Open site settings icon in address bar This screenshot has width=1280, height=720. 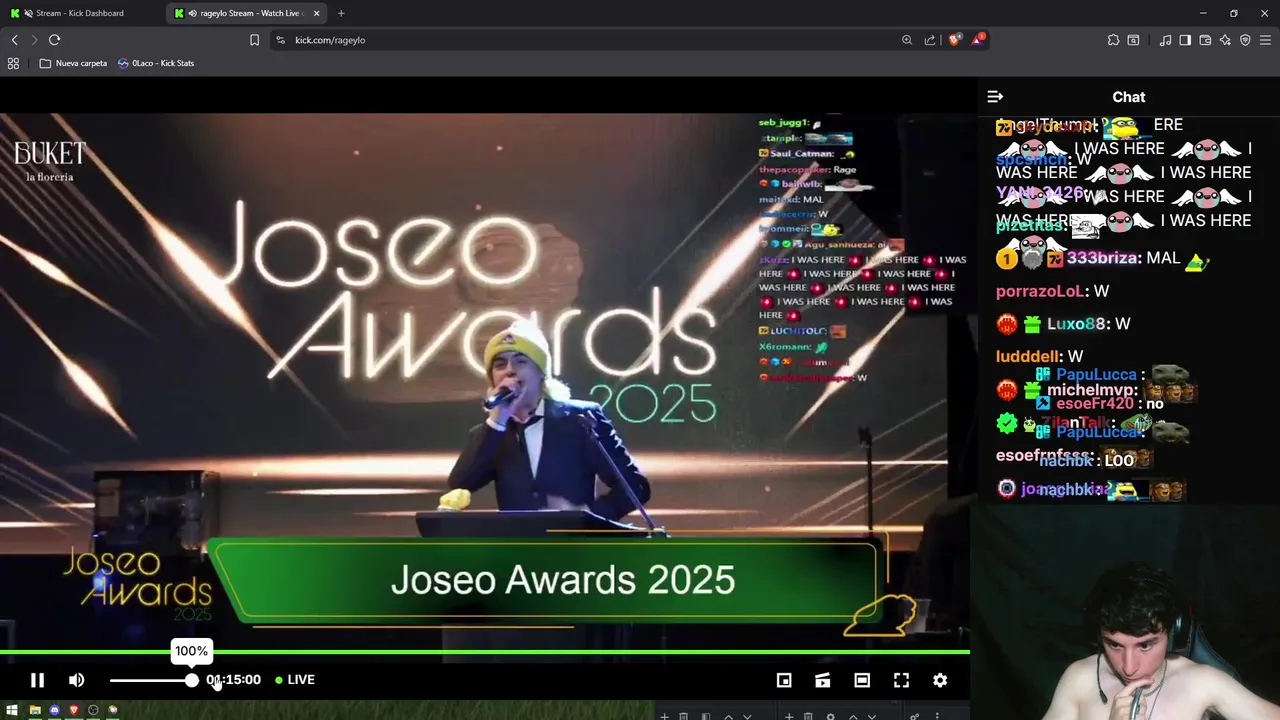[280, 40]
